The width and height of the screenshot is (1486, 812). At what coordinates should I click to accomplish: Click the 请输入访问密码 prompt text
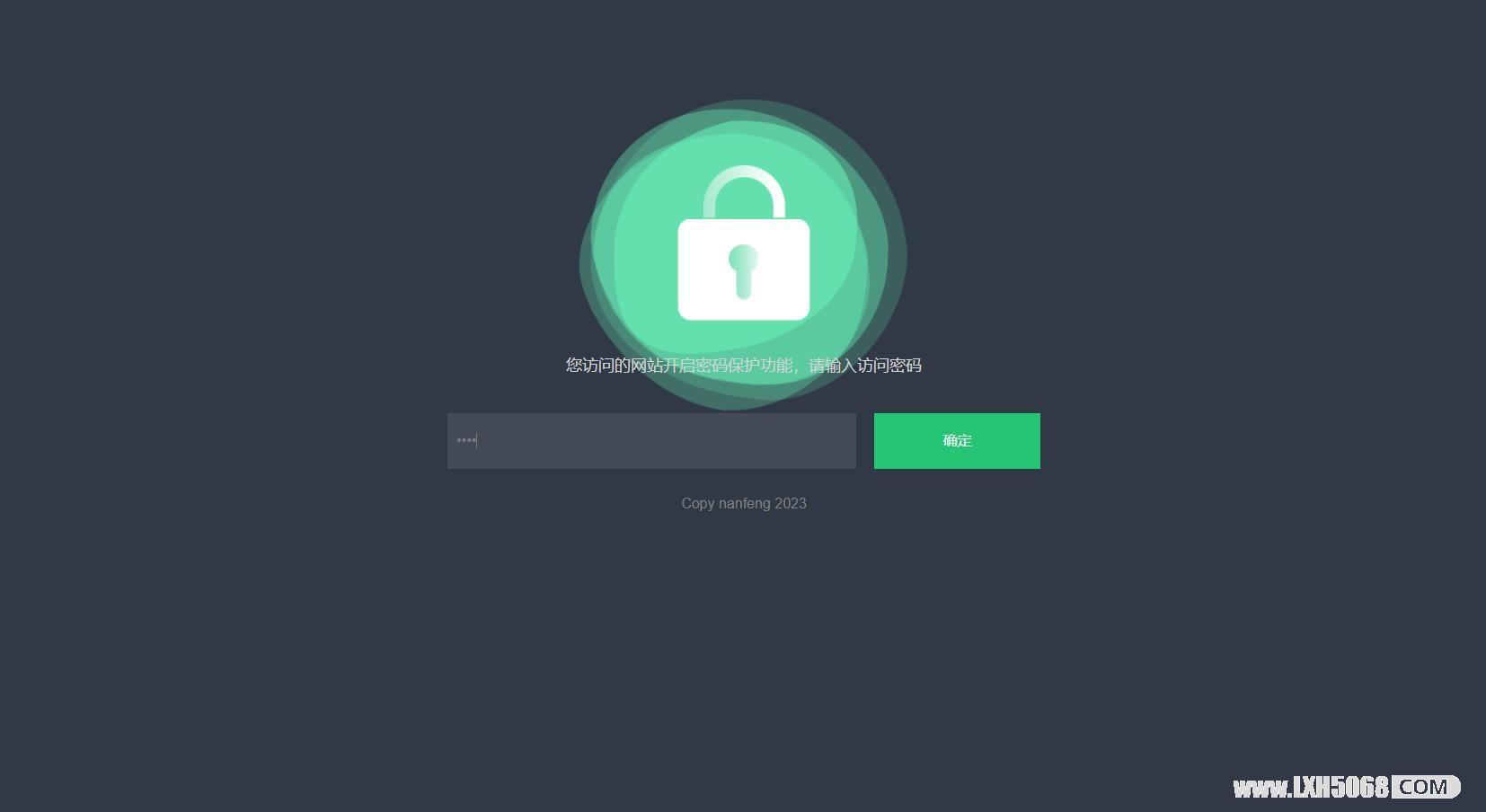pyautogui.click(x=865, y=366)
